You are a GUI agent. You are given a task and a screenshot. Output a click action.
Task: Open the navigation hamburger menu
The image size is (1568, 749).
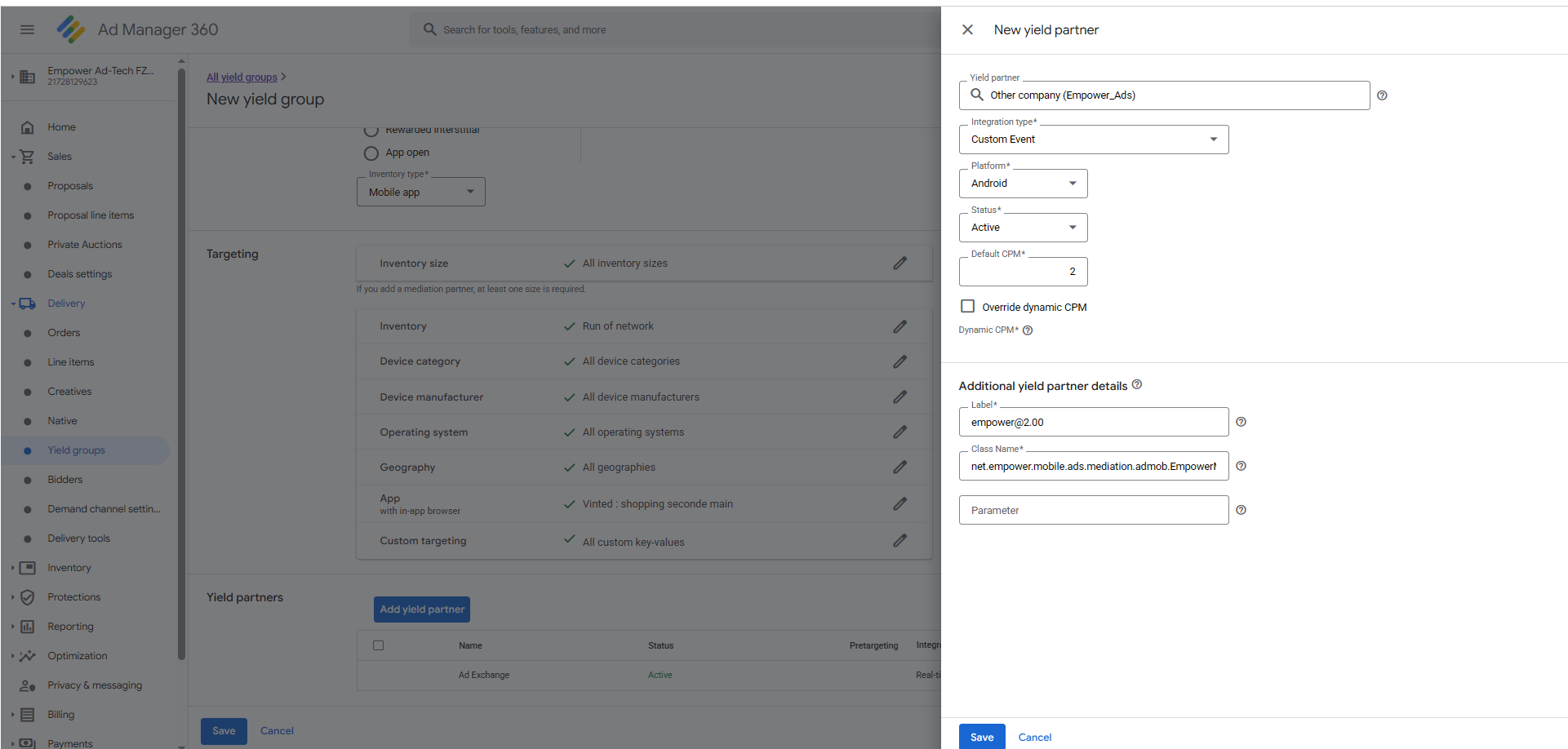(27, 29)
